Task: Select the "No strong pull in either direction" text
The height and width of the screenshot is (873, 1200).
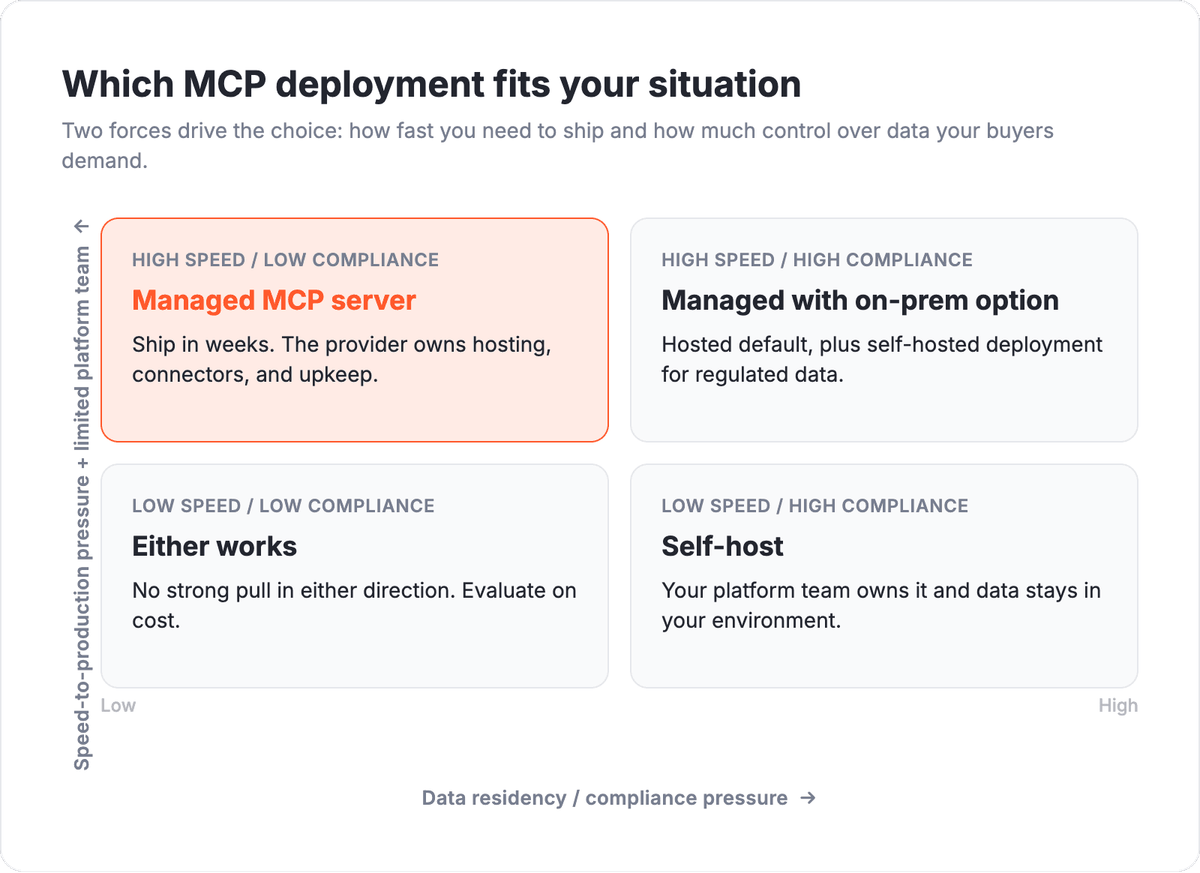Action: [x=354, y=606]
